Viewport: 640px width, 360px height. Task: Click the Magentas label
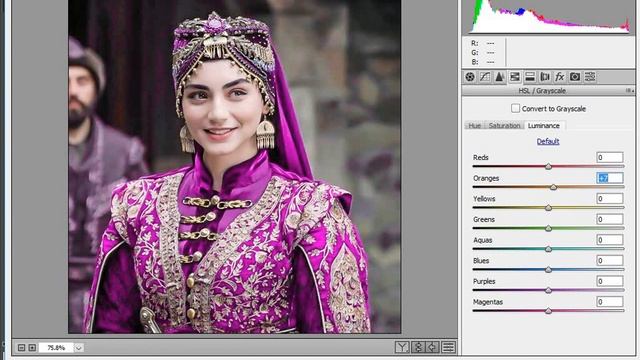488,302
